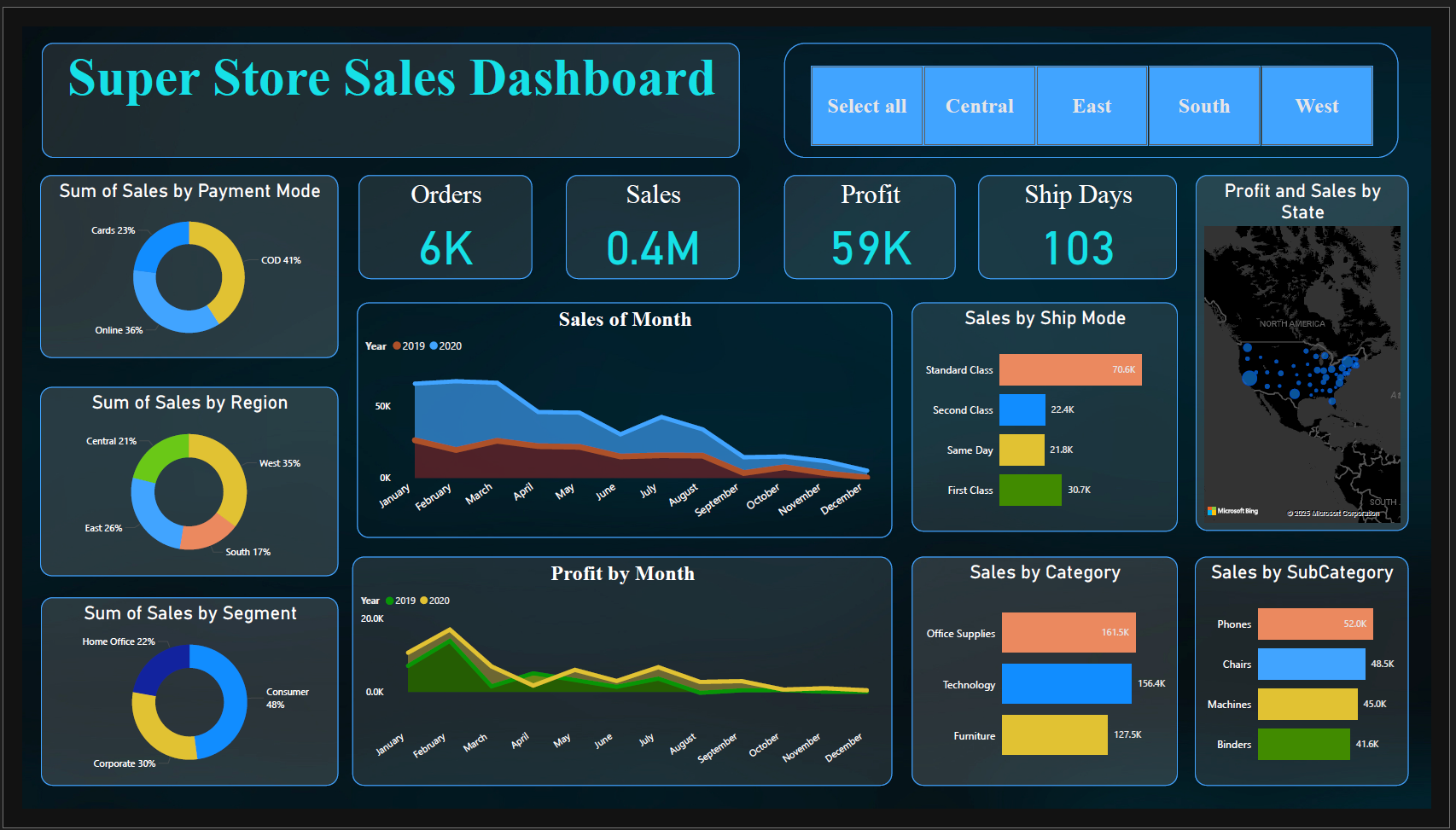Click the 2020 legend marker in Profit by Month
Screen dimensions: 1456x830
(424, 601)
